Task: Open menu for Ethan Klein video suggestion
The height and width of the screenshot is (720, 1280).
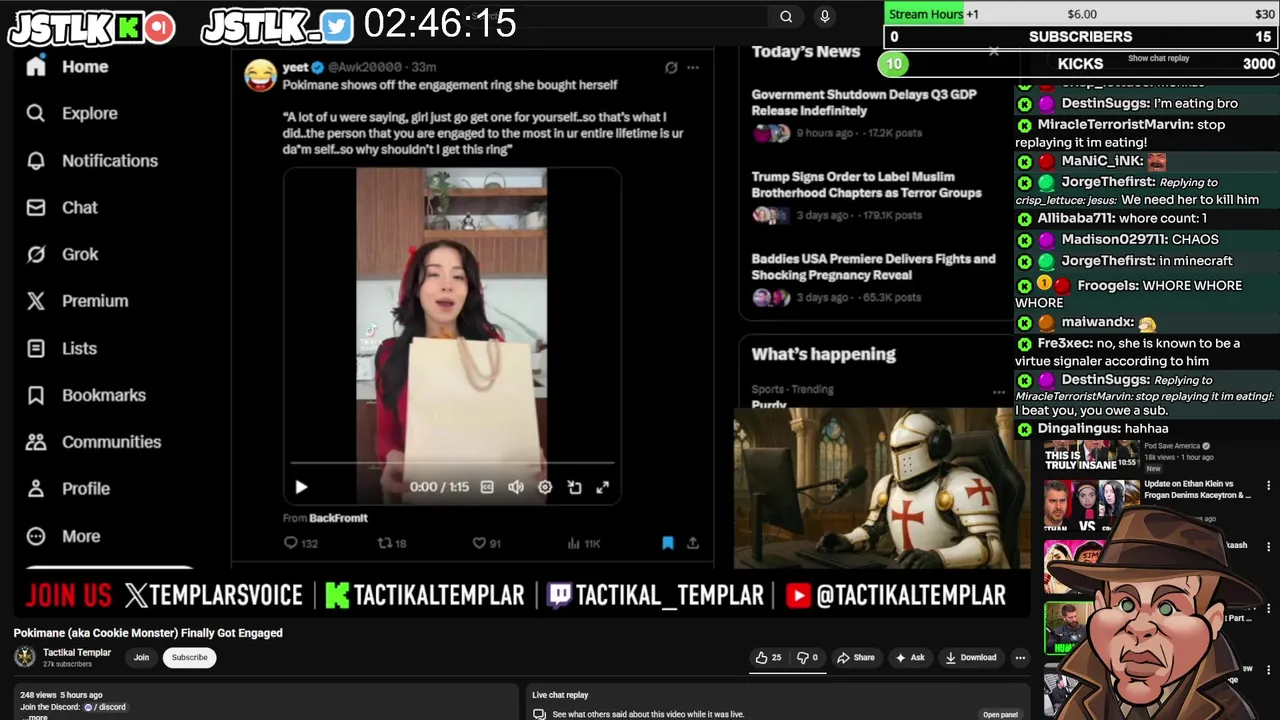Action: click(1268, 486)
